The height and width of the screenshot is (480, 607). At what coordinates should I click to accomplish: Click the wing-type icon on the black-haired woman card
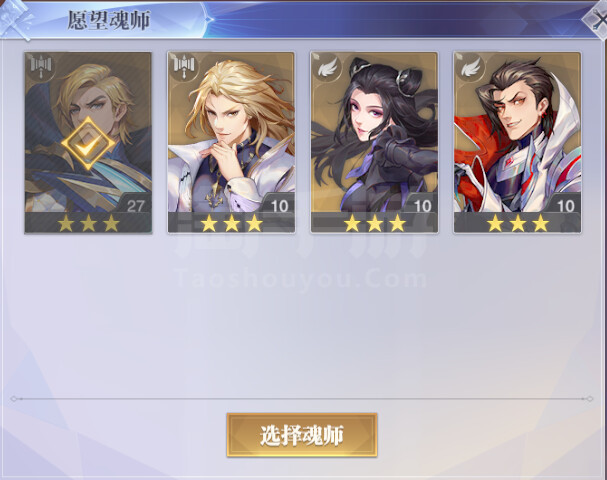click(x=327, y=67)
